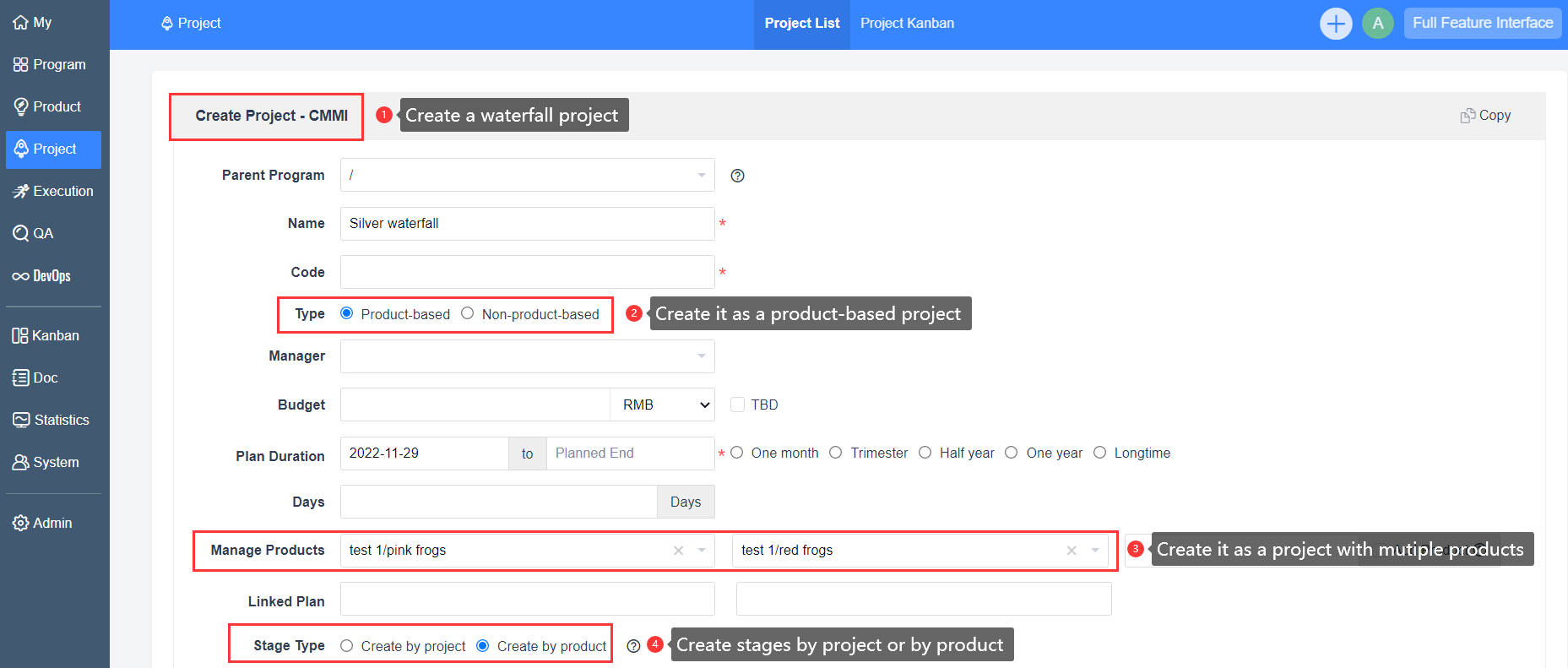Open Statistics from the sidebar

click(x=51, y=420)
